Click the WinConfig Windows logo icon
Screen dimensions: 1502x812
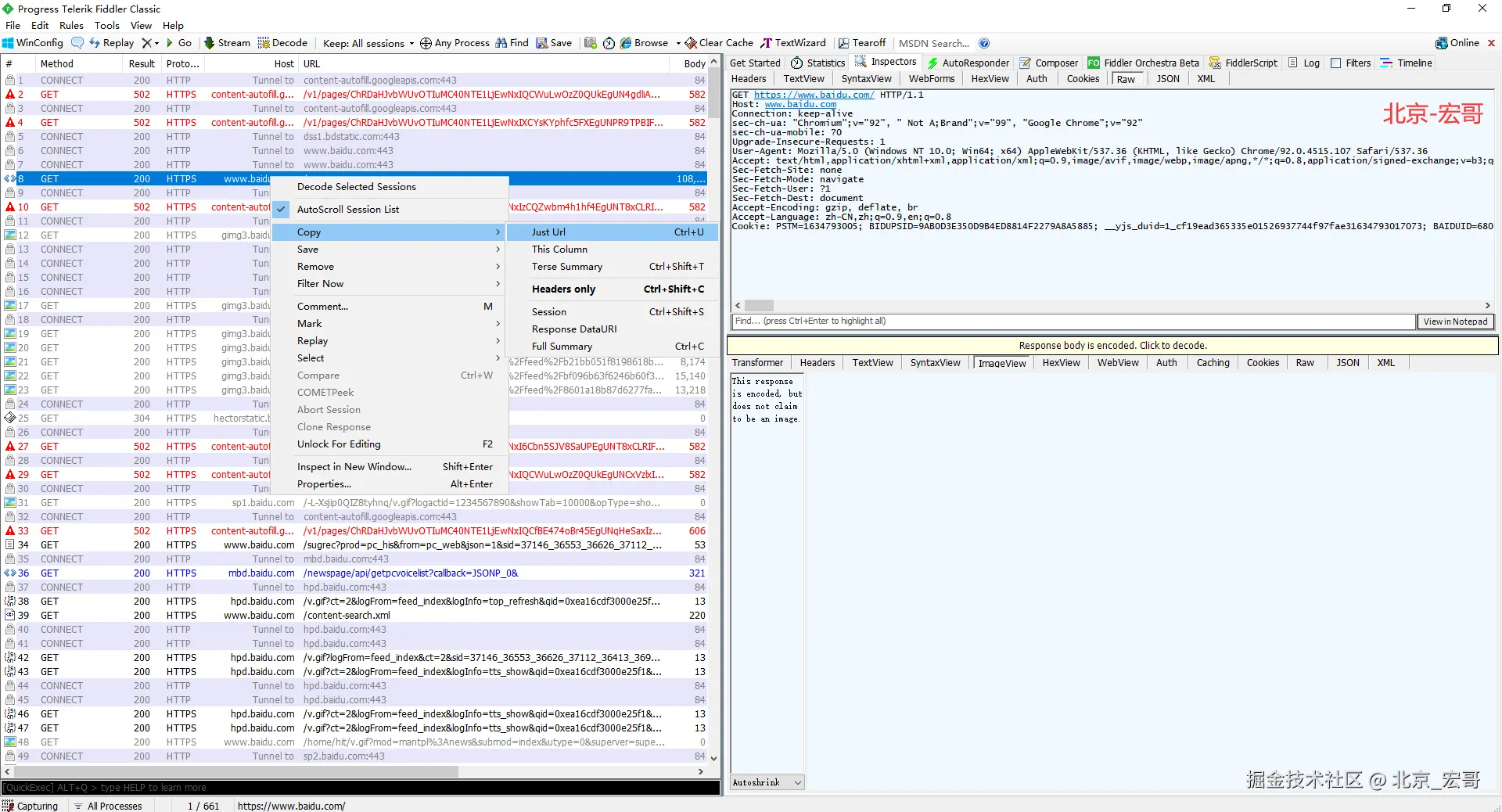pos(8,43)
